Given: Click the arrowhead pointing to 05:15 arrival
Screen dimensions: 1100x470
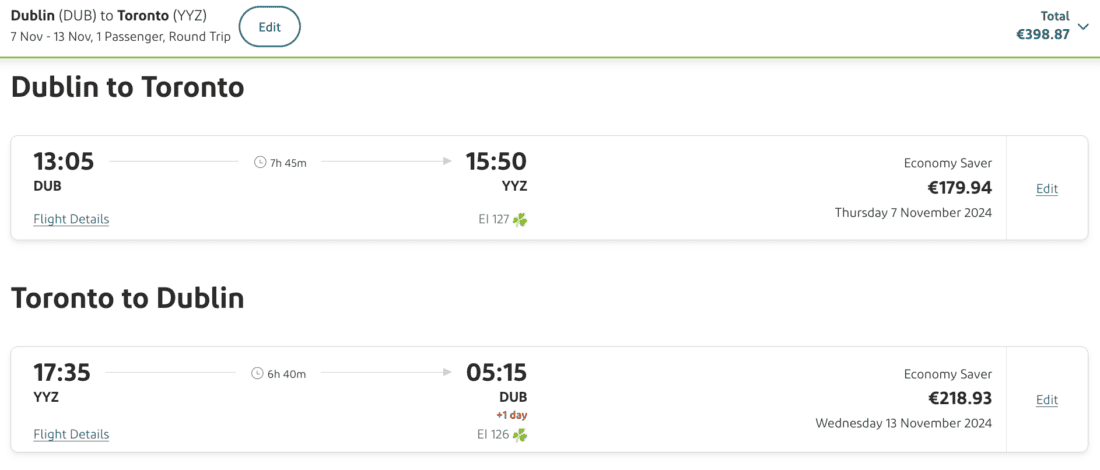Looking at the screenshot, I should pyautogui.click(x=446, y=373).
